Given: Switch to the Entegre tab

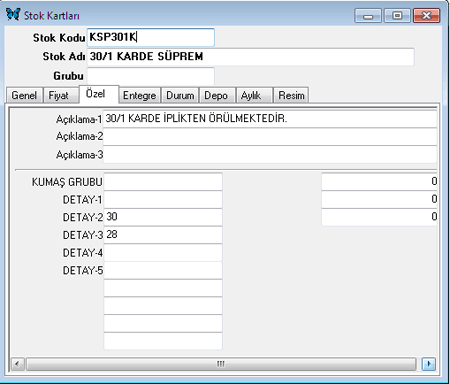Looking at the screenshot, I should tap(140, 95).
